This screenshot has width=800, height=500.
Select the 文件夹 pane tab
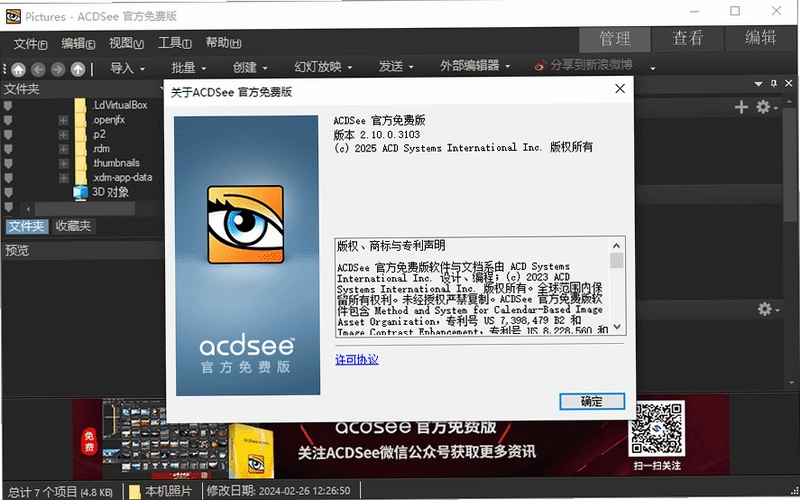click(27, 226)
